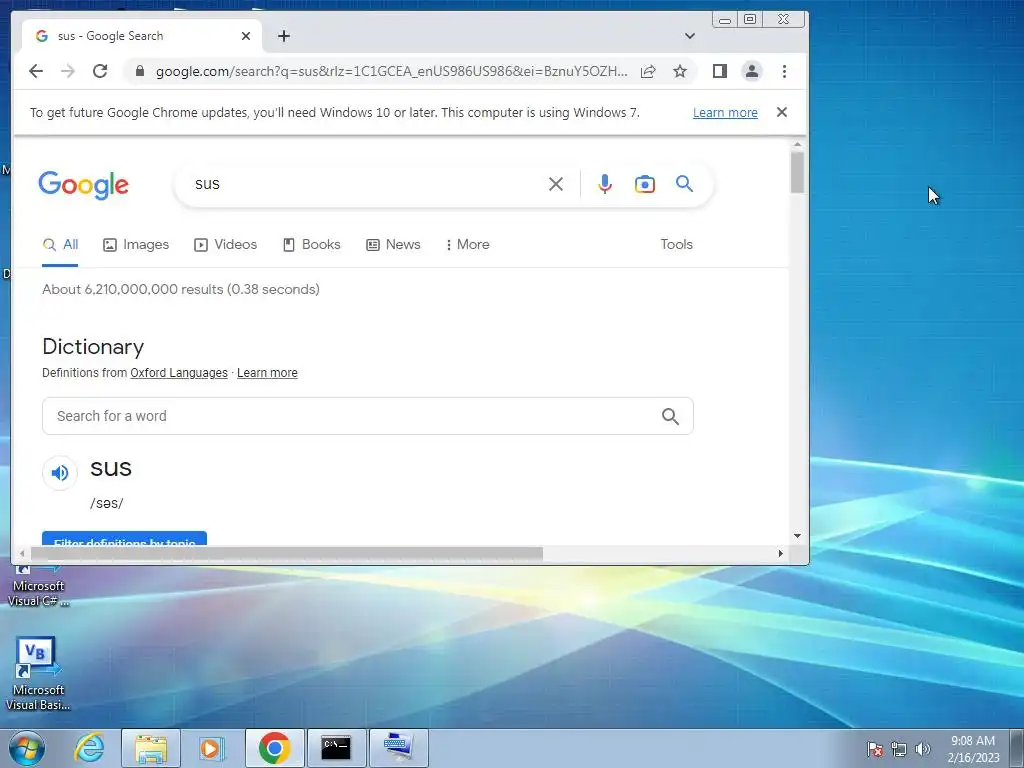Open Windows Media Player from the taskbar
1024x768 pixels.
(211, 748)
